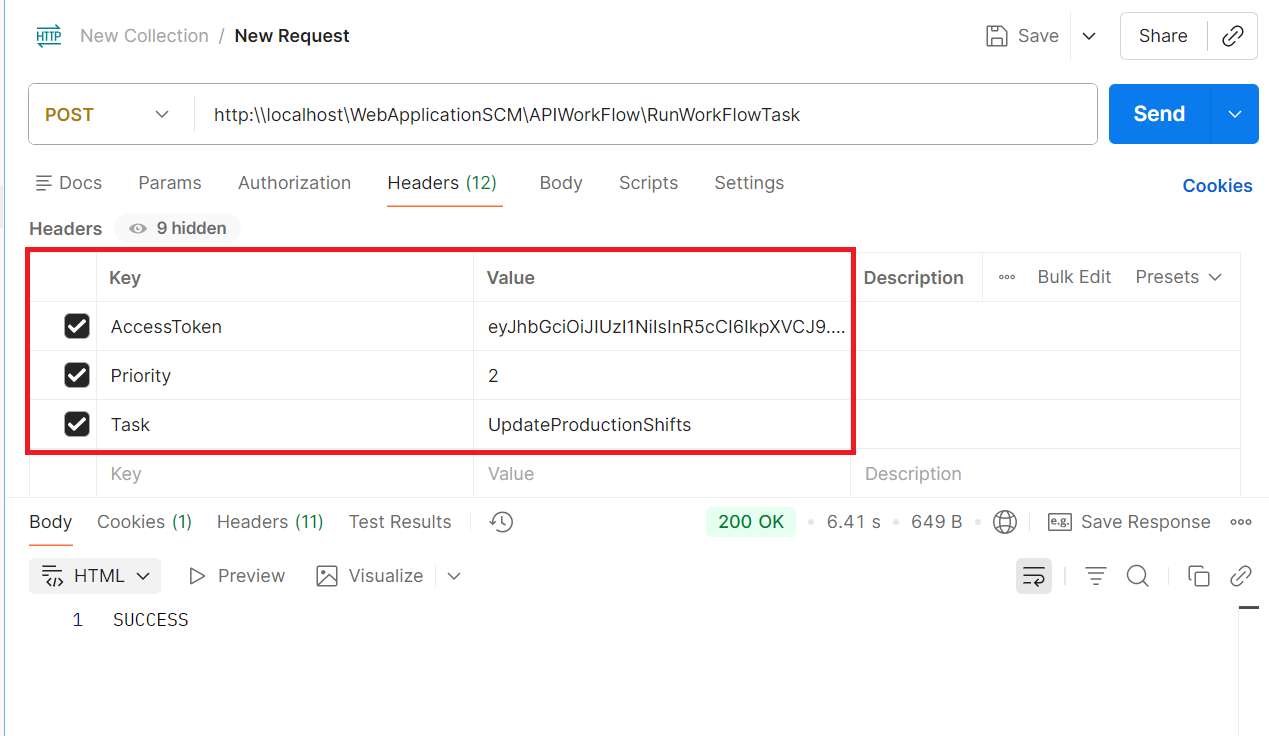Click the network globe icon

pos(1005,522)
